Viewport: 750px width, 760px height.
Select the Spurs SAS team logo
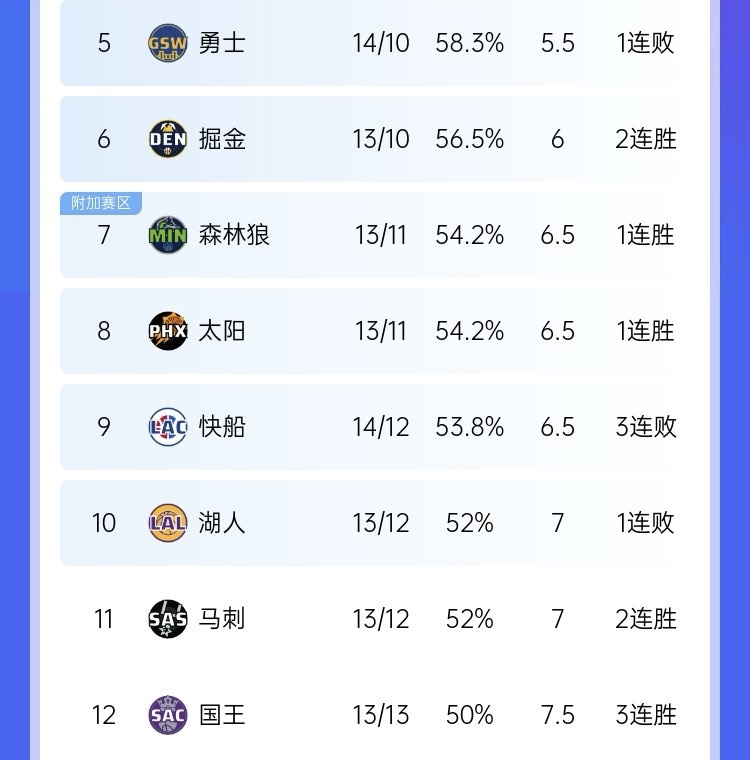coord(168,619)
